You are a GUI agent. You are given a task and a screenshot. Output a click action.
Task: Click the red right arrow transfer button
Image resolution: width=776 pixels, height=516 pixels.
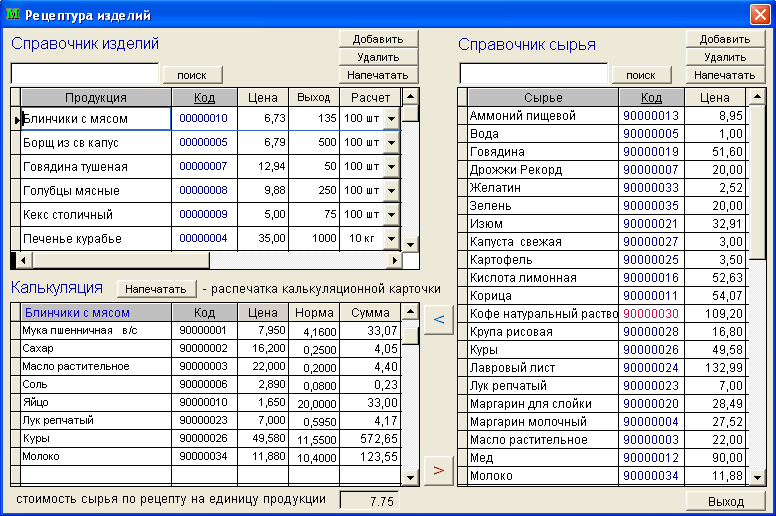(x=437, y=471)
